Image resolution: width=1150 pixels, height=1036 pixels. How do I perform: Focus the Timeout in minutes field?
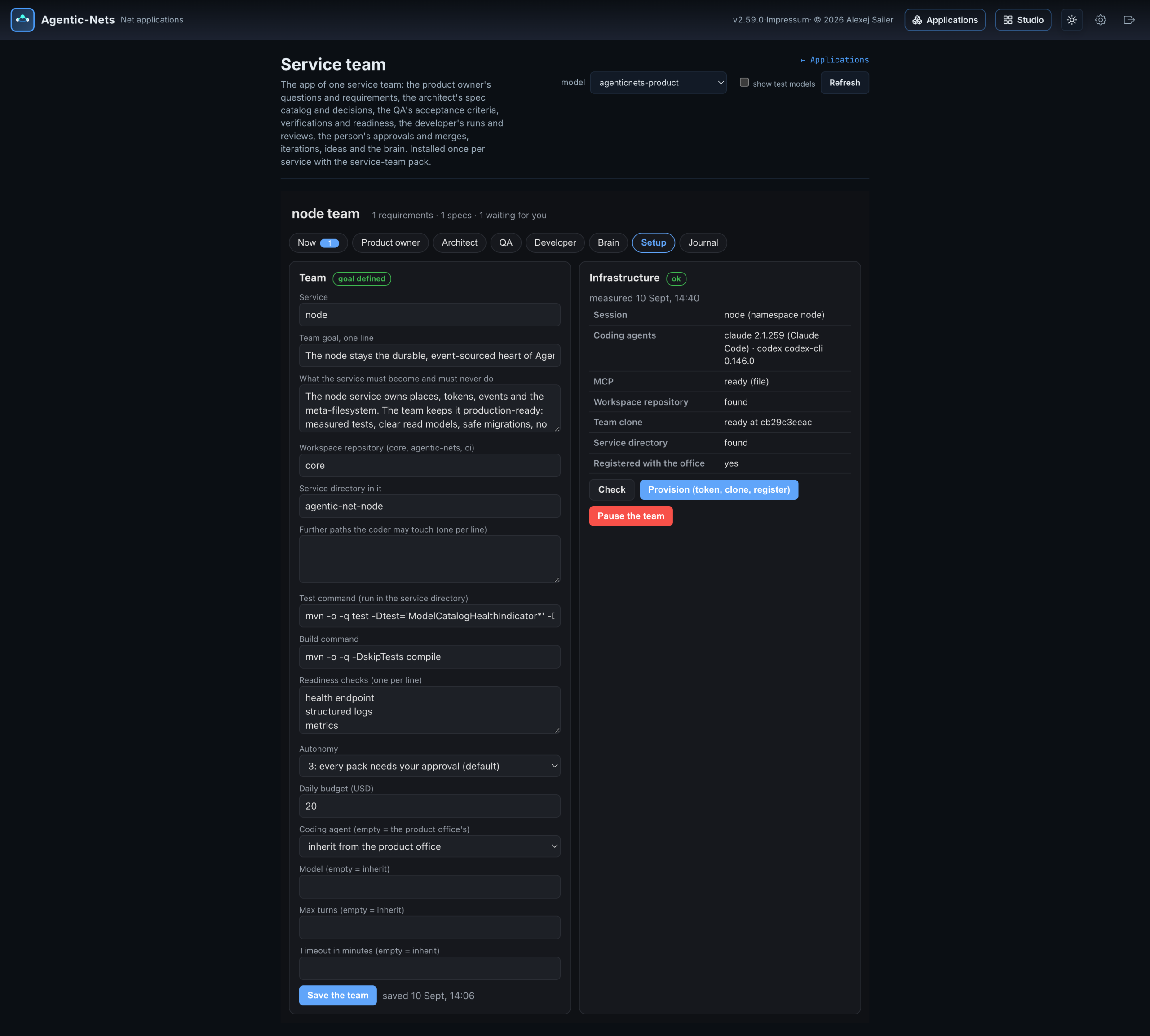click(430, 968)
